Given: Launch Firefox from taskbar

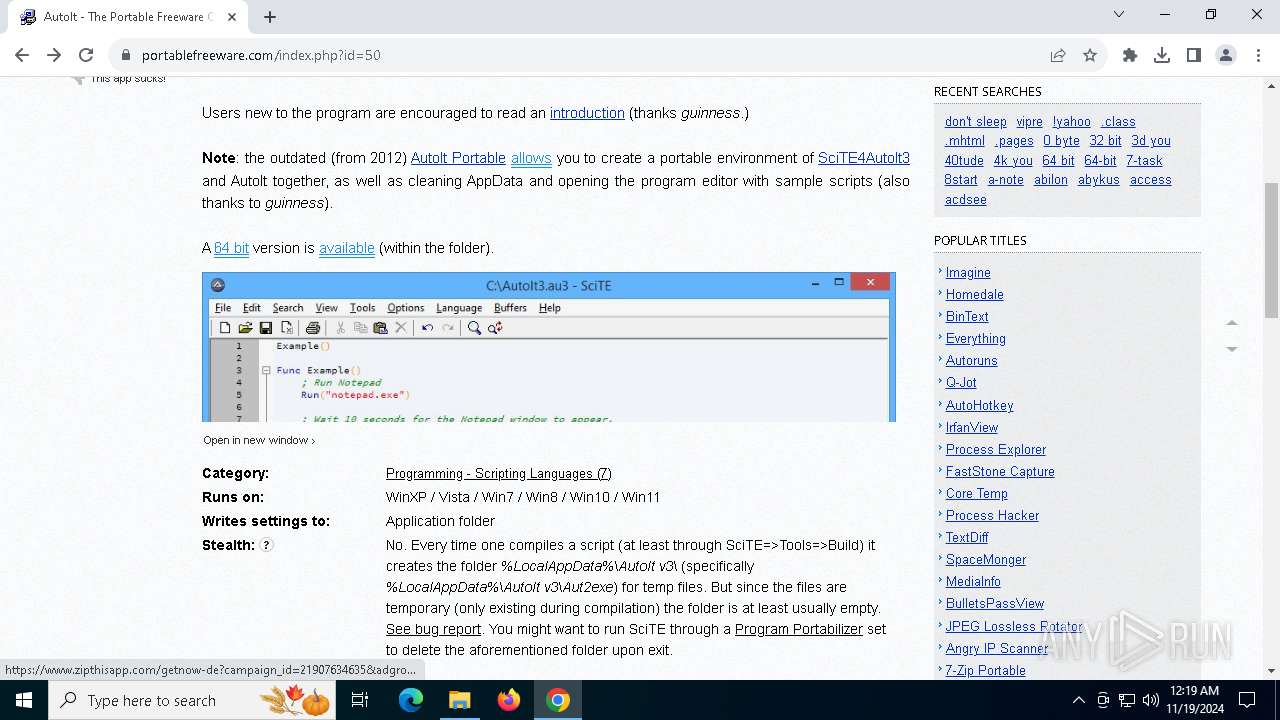Looking at the screenshot, I should tap(508, 700).
